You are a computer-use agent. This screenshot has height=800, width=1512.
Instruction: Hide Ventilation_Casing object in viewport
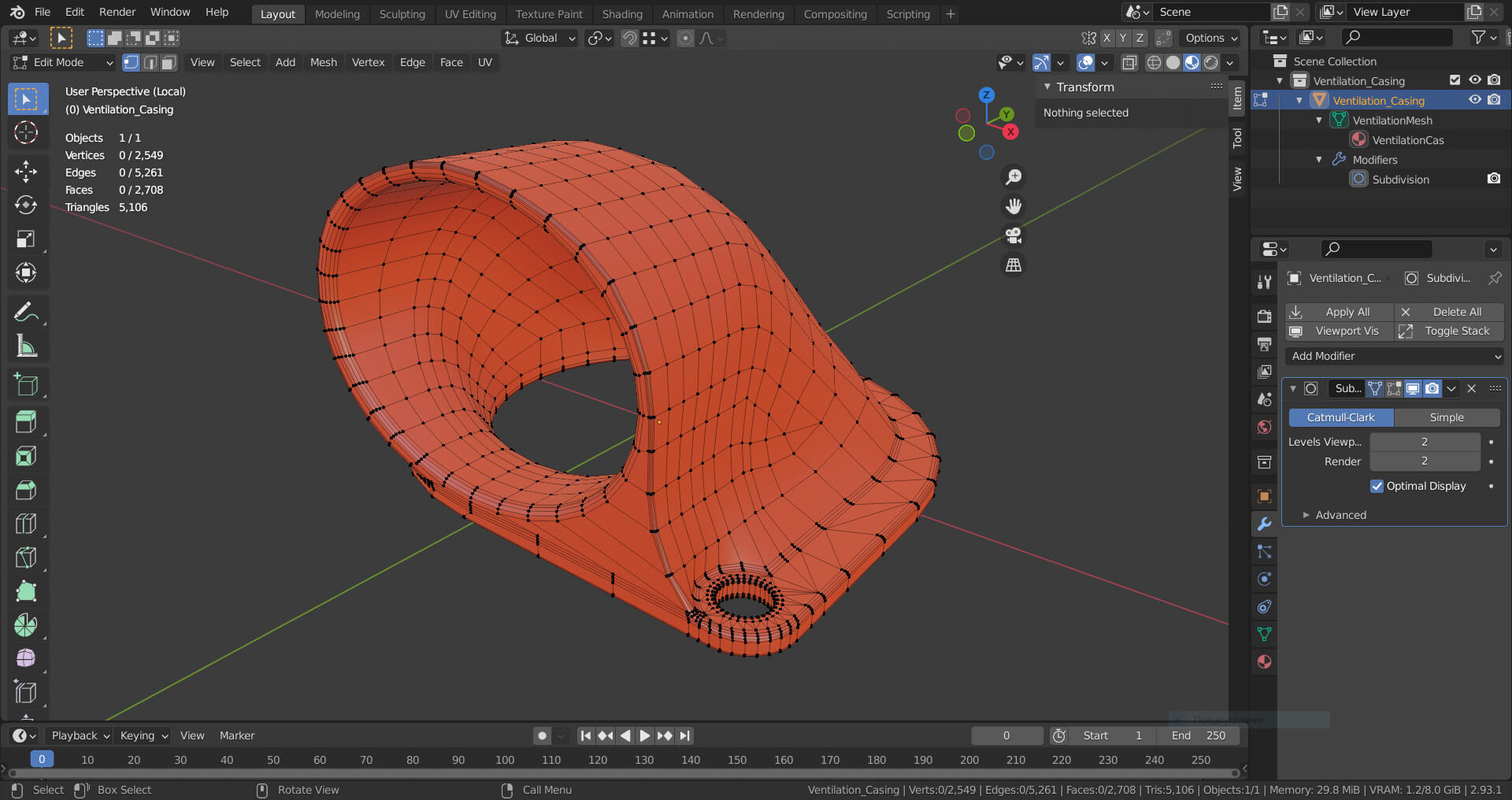[x=1474, y=100]
